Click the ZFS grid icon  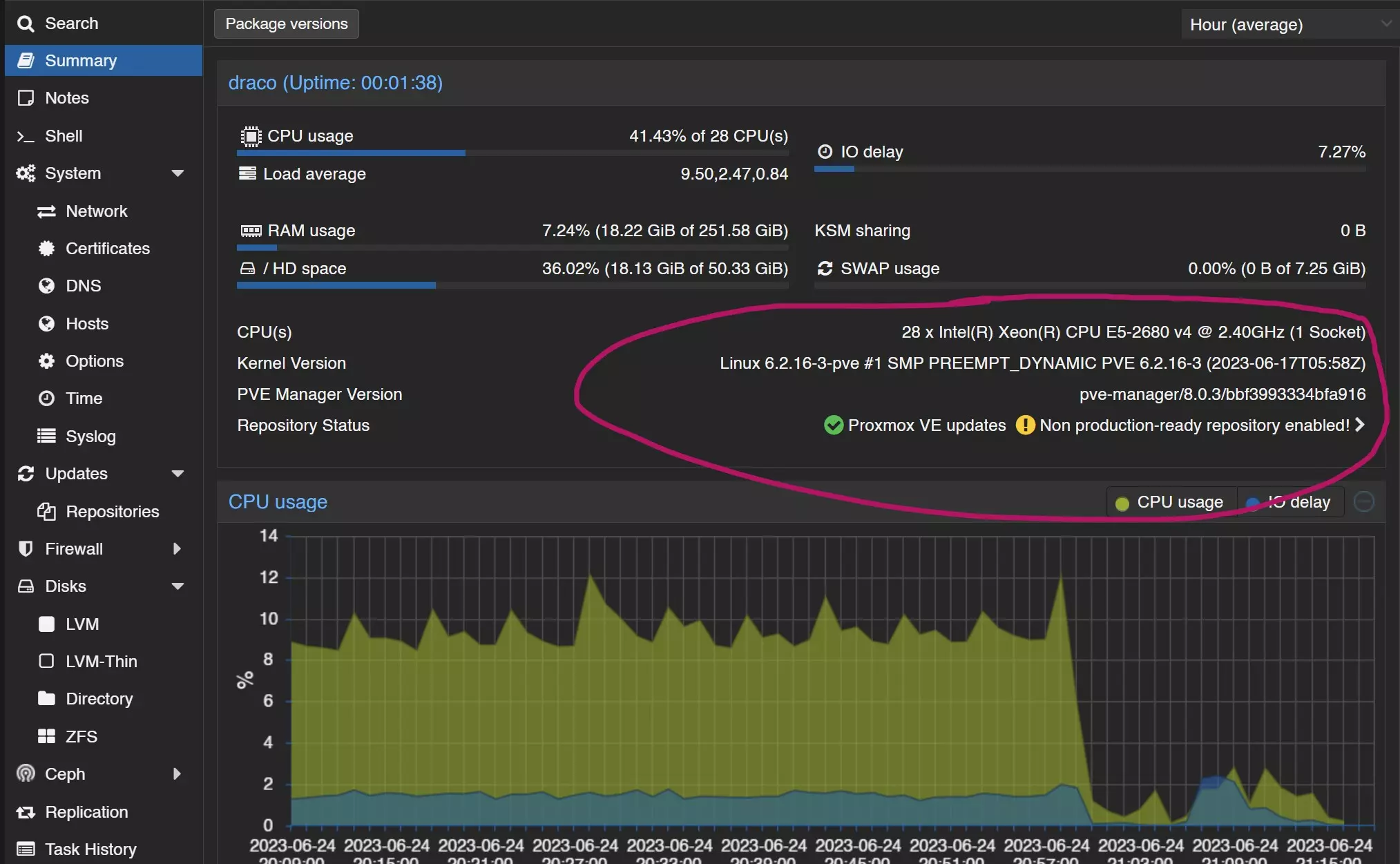coord(46,736)
